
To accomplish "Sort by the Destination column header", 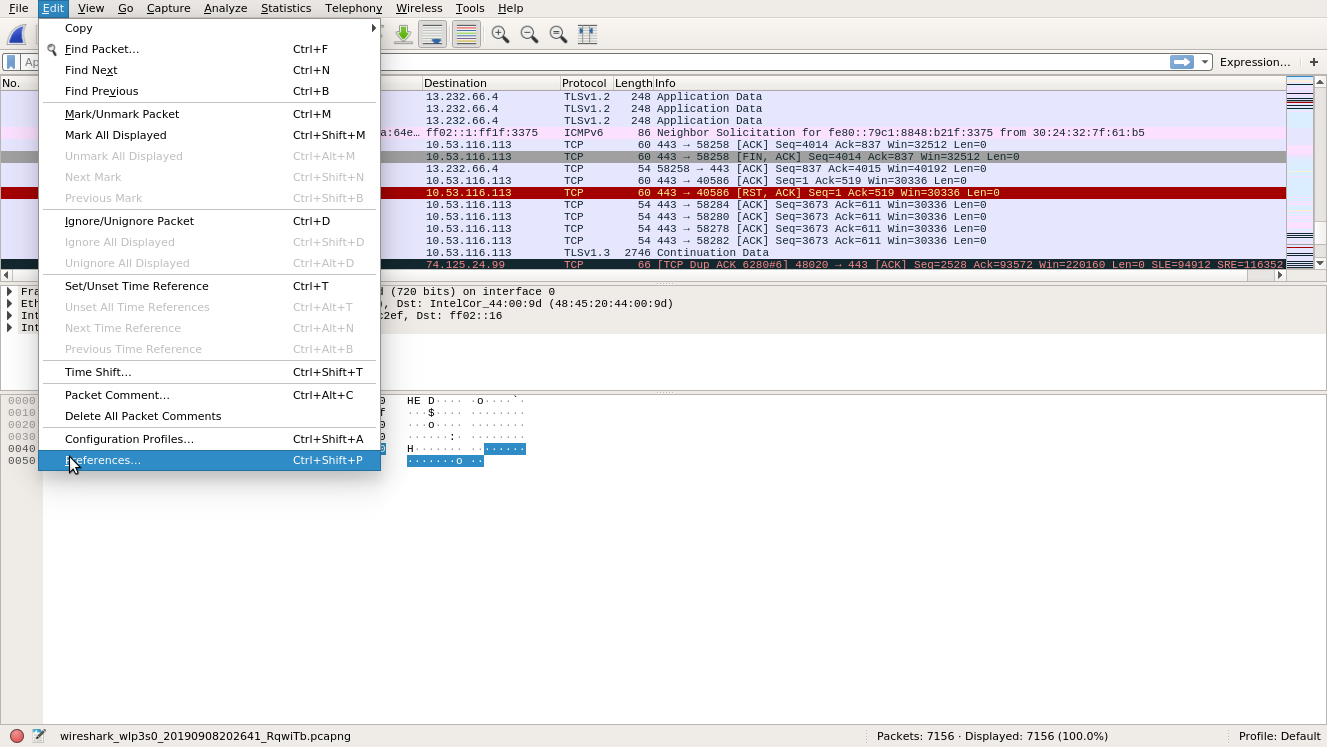I will click(x=491, y=83).
